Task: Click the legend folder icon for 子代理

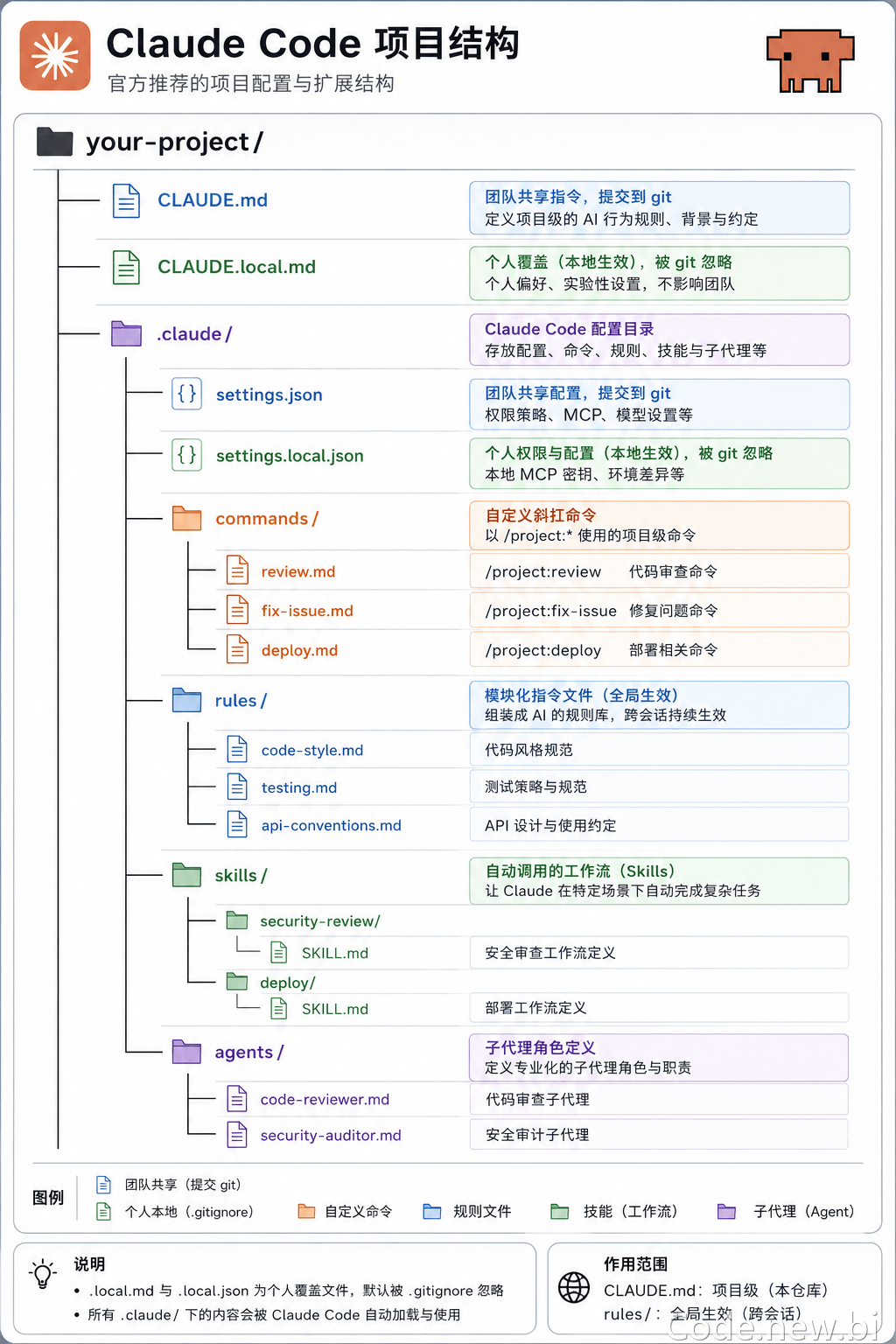Action: tap(726, 1212)
